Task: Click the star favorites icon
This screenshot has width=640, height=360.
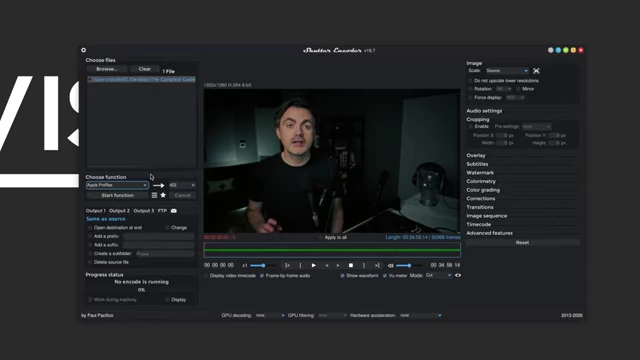Action: pyautogui.click(x=163, y=195)
